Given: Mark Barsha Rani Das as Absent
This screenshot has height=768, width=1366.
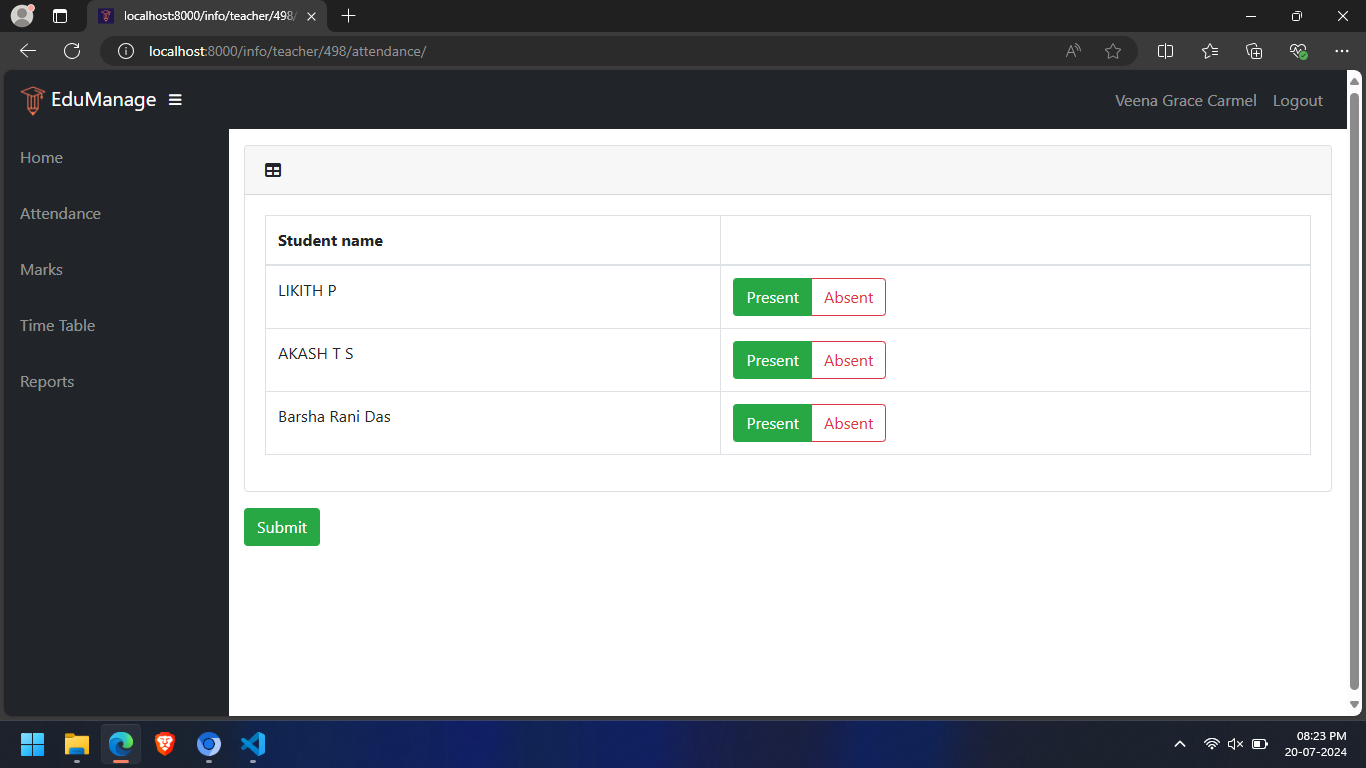Looking at the screenshot, I should pos(848,423).
